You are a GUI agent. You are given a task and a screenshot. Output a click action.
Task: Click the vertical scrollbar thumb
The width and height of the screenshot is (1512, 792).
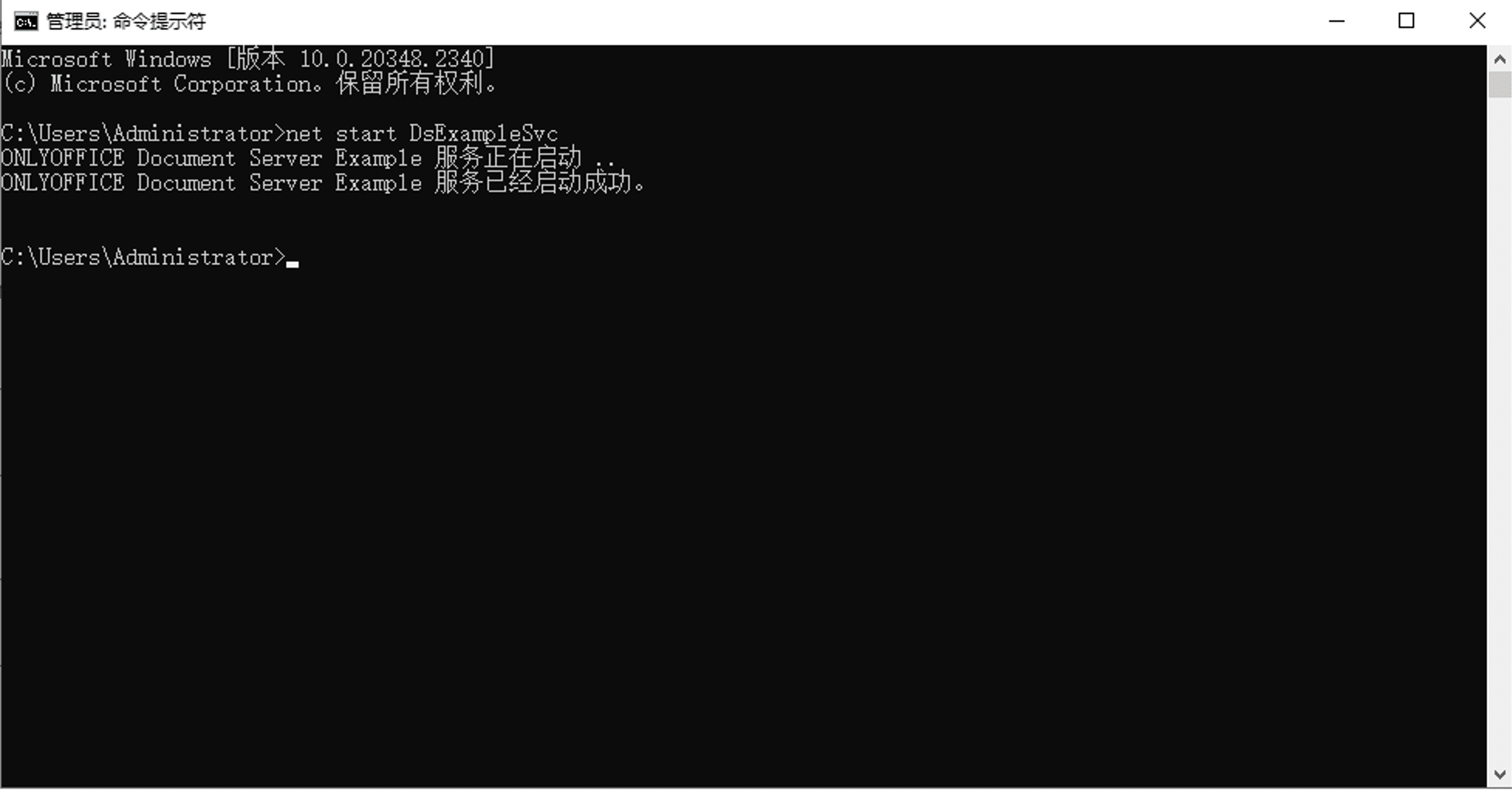[1499, 84]
